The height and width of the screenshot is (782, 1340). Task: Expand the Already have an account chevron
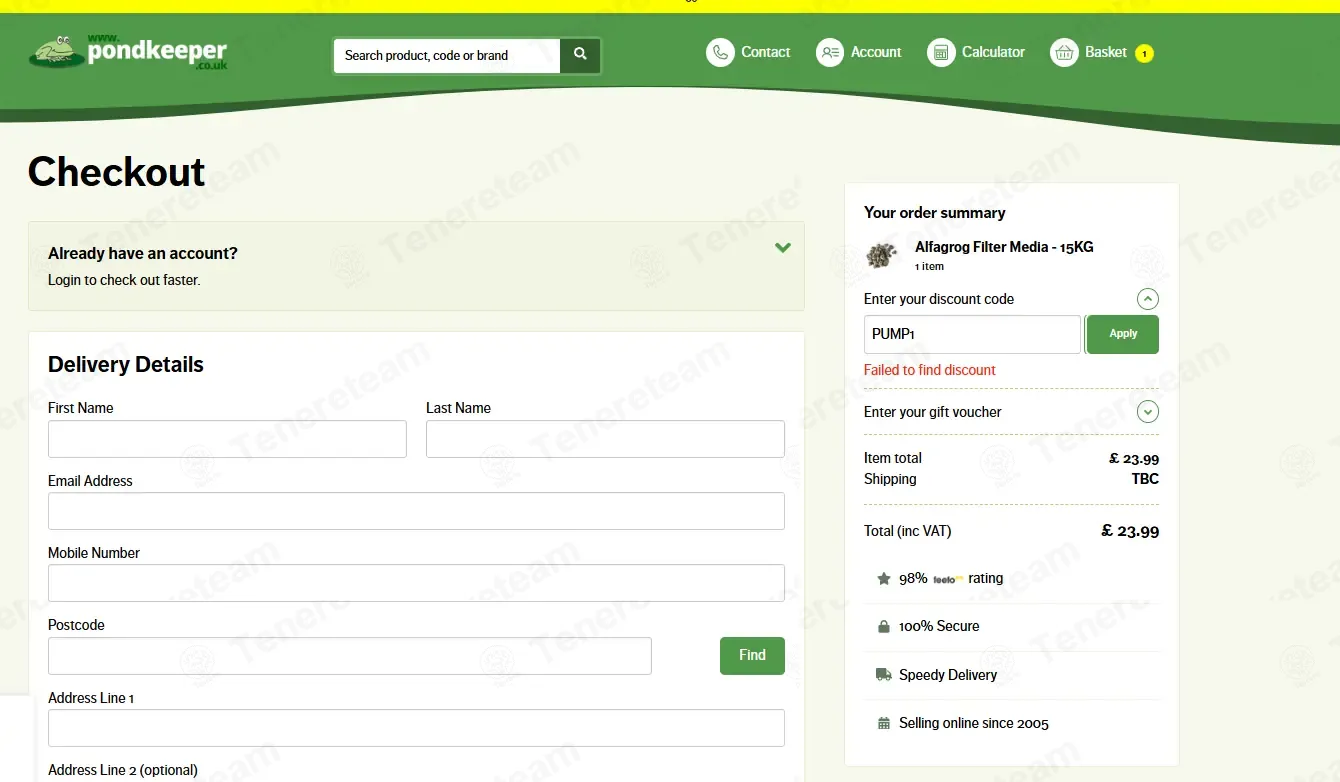click(783, 247)
